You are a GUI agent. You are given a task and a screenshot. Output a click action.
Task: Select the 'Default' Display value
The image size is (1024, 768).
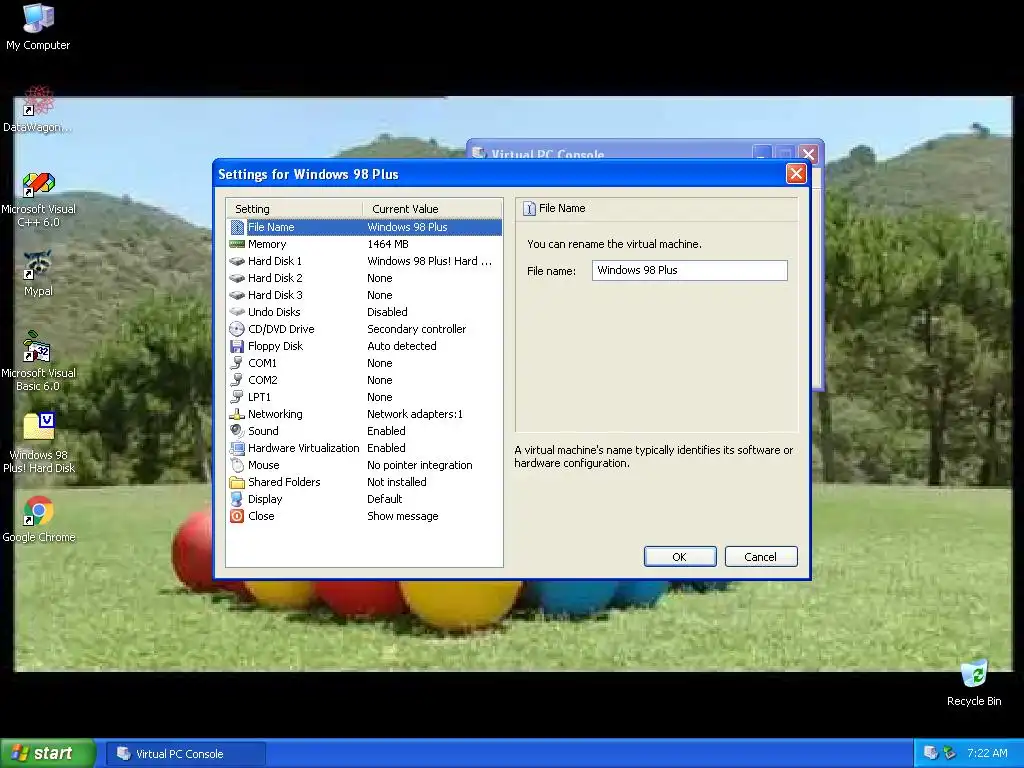click(x=385, y=499)
